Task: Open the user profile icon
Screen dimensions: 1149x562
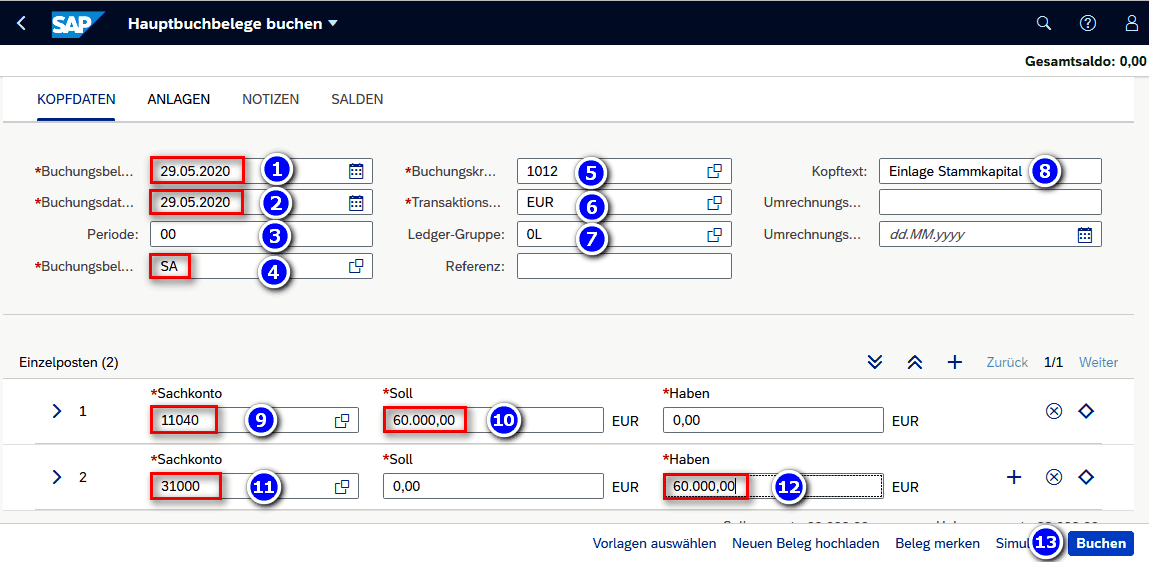Action: tap(1132, 23)
